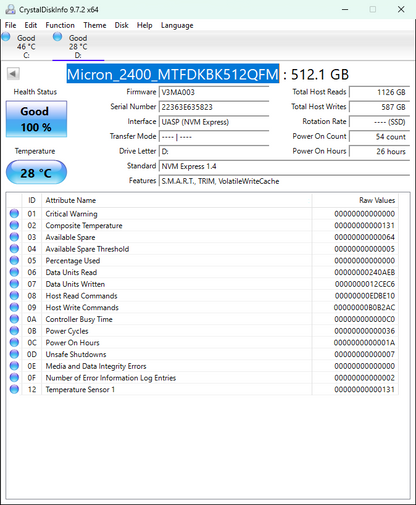Click status orb for Temperature Sensor 1 row
The width and height of the screenshot is (416, 505).
tap(14, 389)
